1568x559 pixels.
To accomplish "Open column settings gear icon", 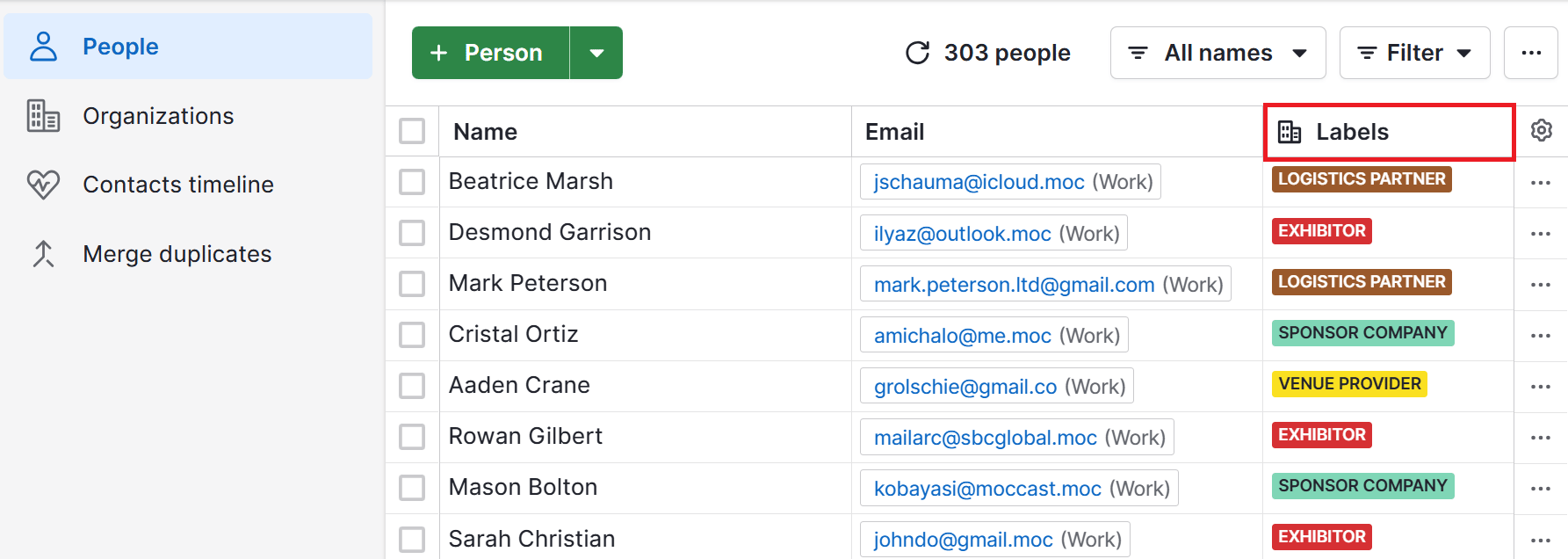I will pos(1541,131).
